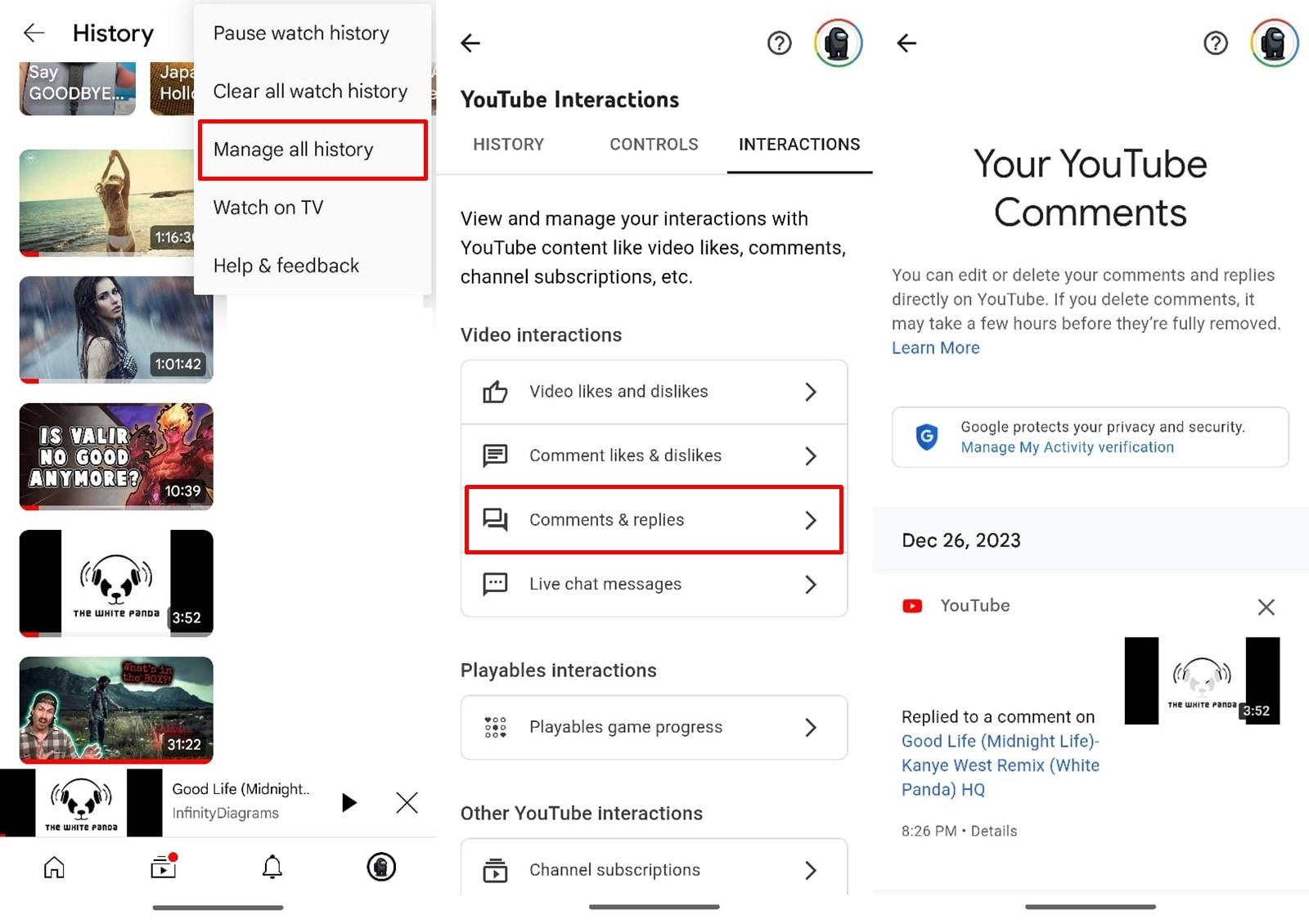Click Manage My Activity verification

(1067, 447)
